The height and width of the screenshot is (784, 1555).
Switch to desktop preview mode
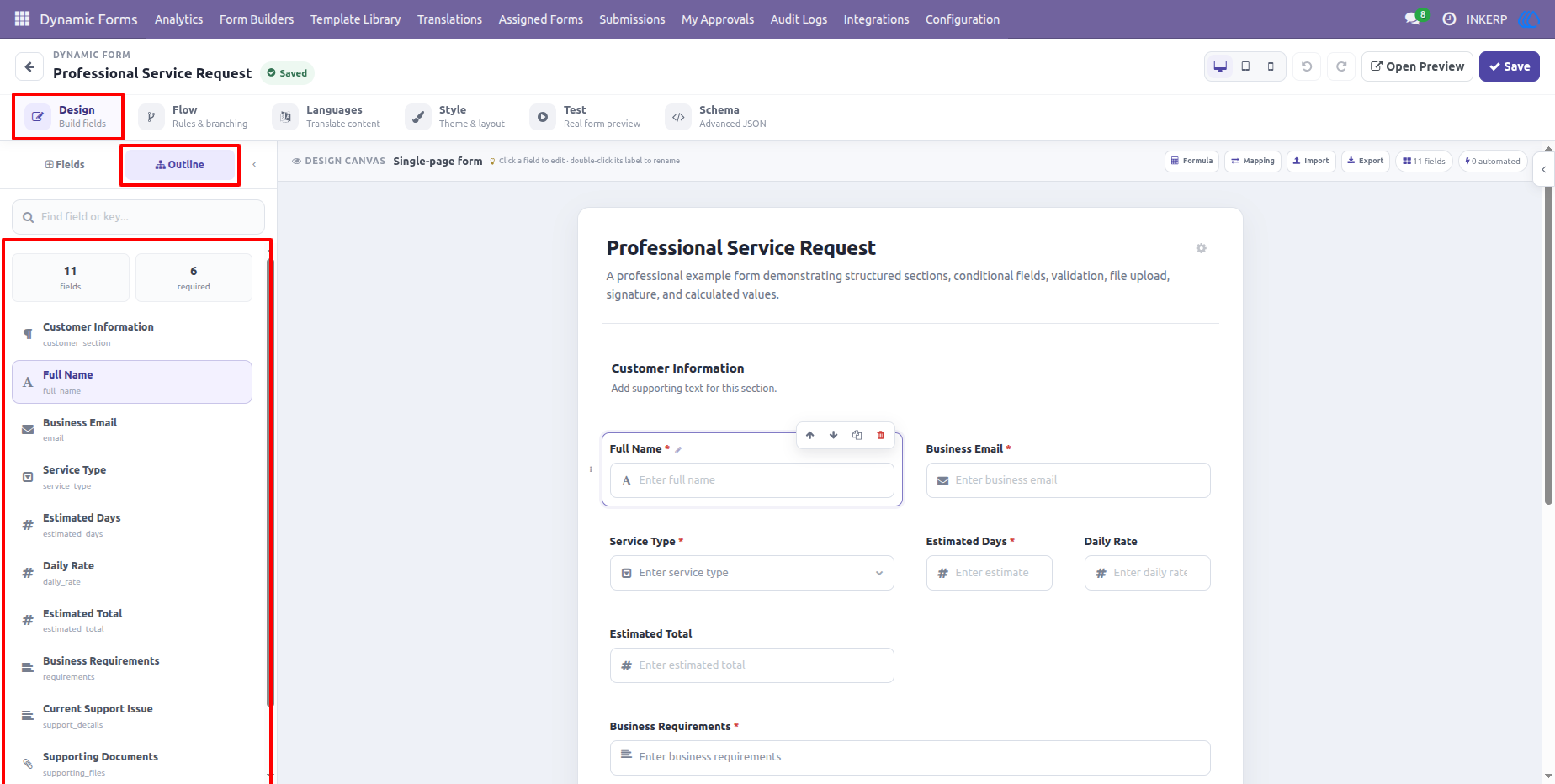(x=1220, y=66)
